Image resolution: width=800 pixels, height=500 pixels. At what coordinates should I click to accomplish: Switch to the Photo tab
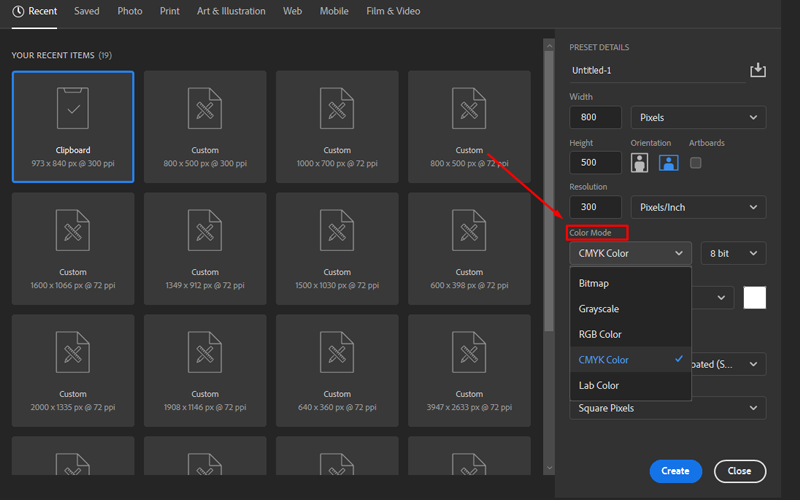tap(130, 11)
